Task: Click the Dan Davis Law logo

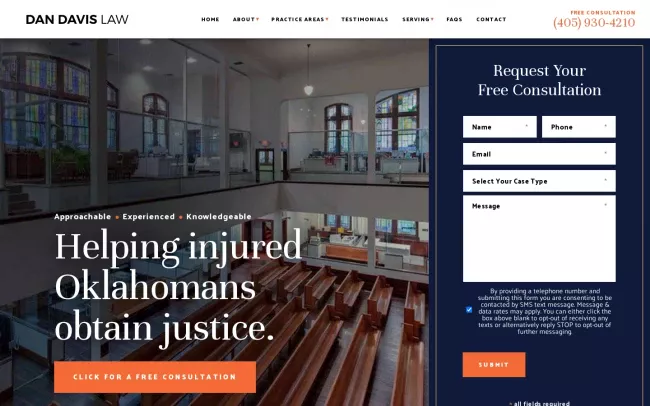Action: 77,19
